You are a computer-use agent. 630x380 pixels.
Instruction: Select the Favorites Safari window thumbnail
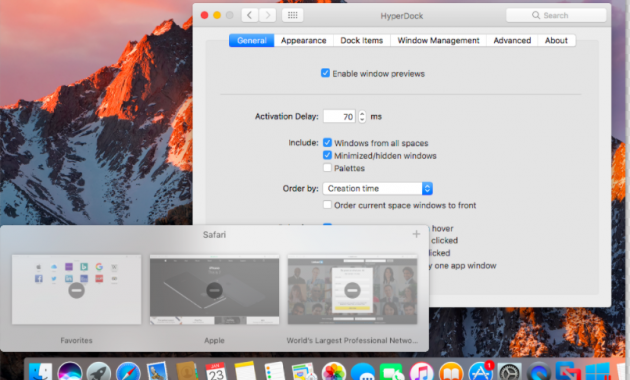[76, 289]
